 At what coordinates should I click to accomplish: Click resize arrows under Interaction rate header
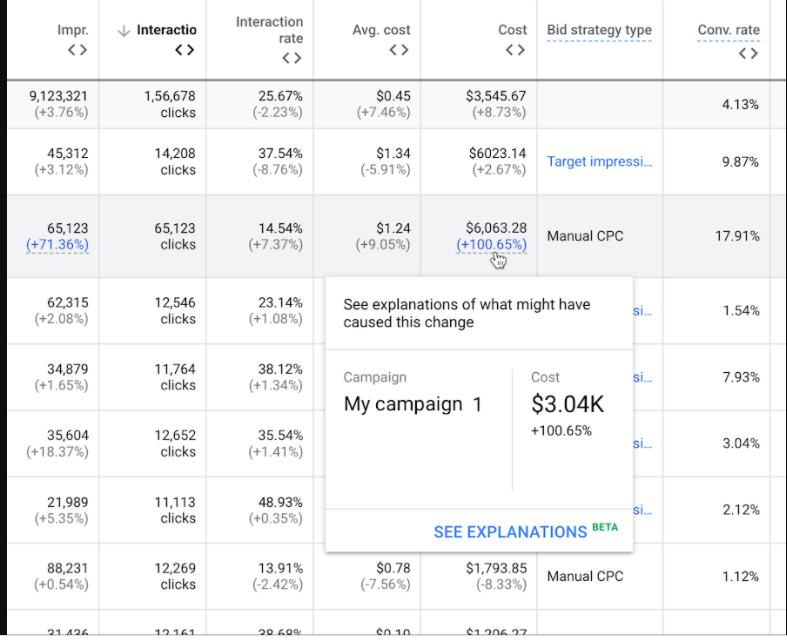coord(292,58)
